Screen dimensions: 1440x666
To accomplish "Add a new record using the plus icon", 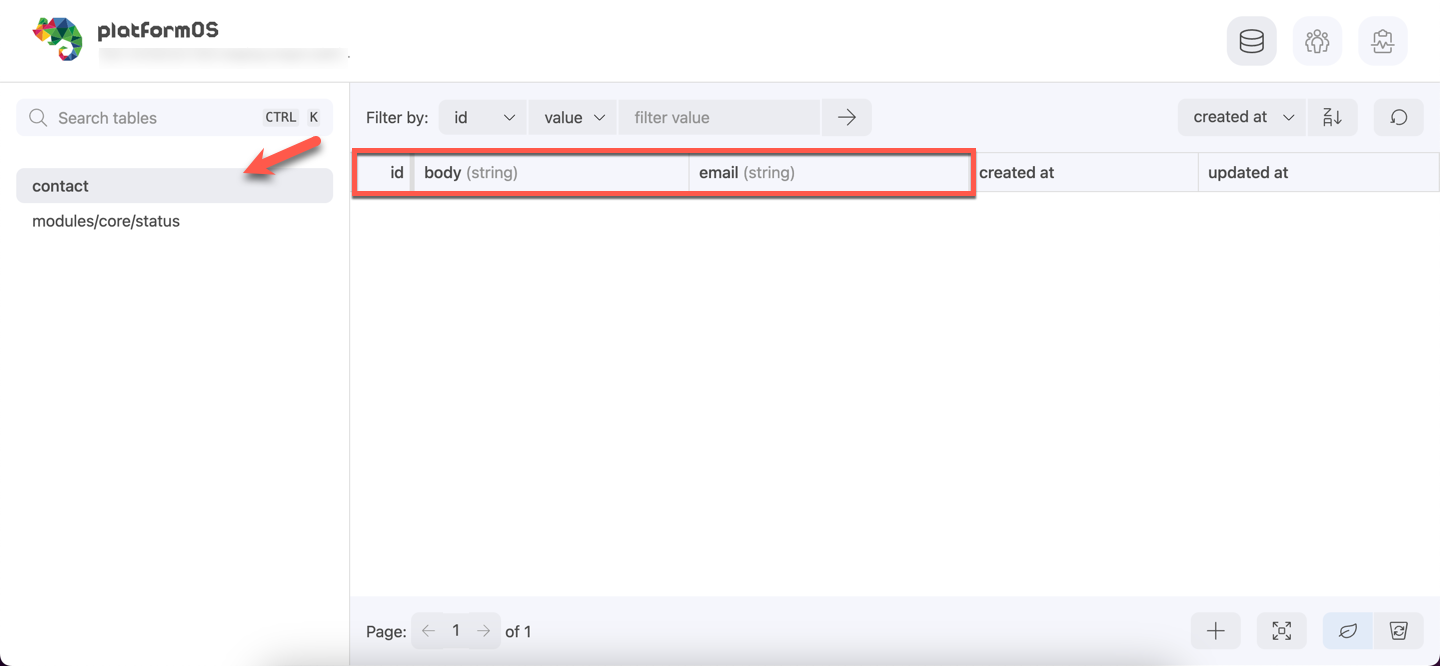I will pos(1215,630).
